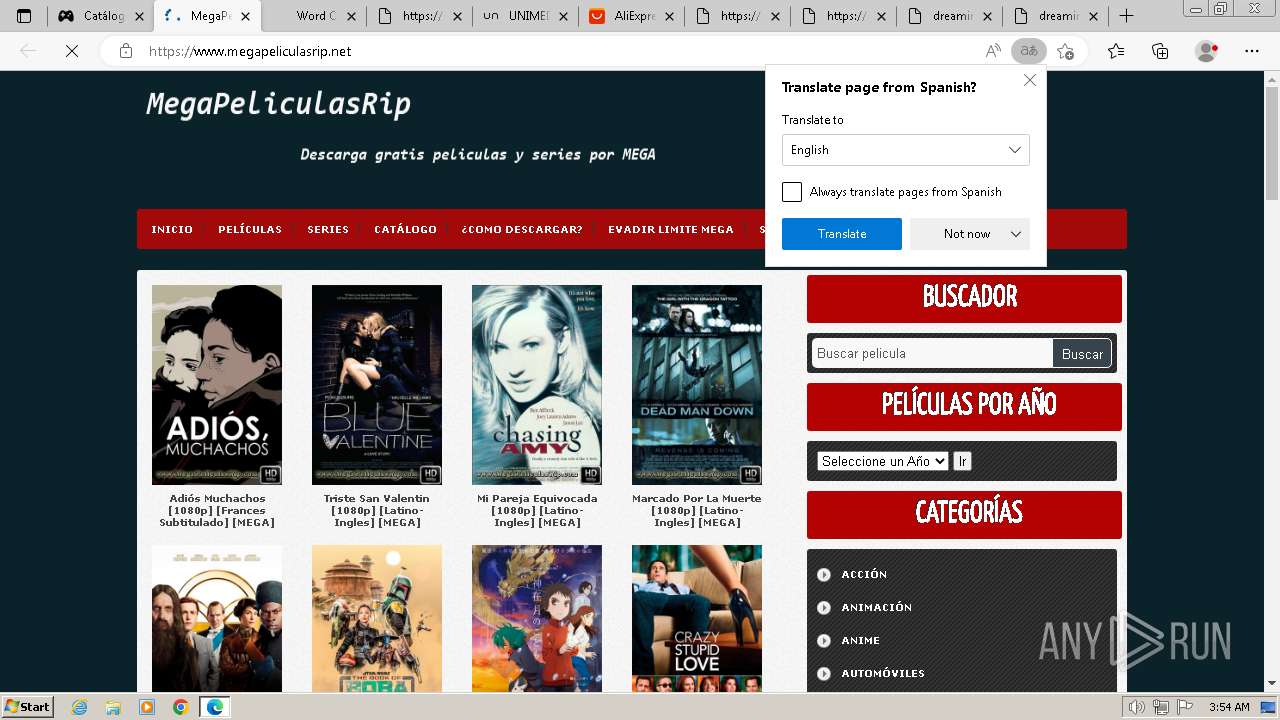Open Marcado Por La Muerte link
Viewport: 1280px width, 720px height.
click(x=697, y=510)
